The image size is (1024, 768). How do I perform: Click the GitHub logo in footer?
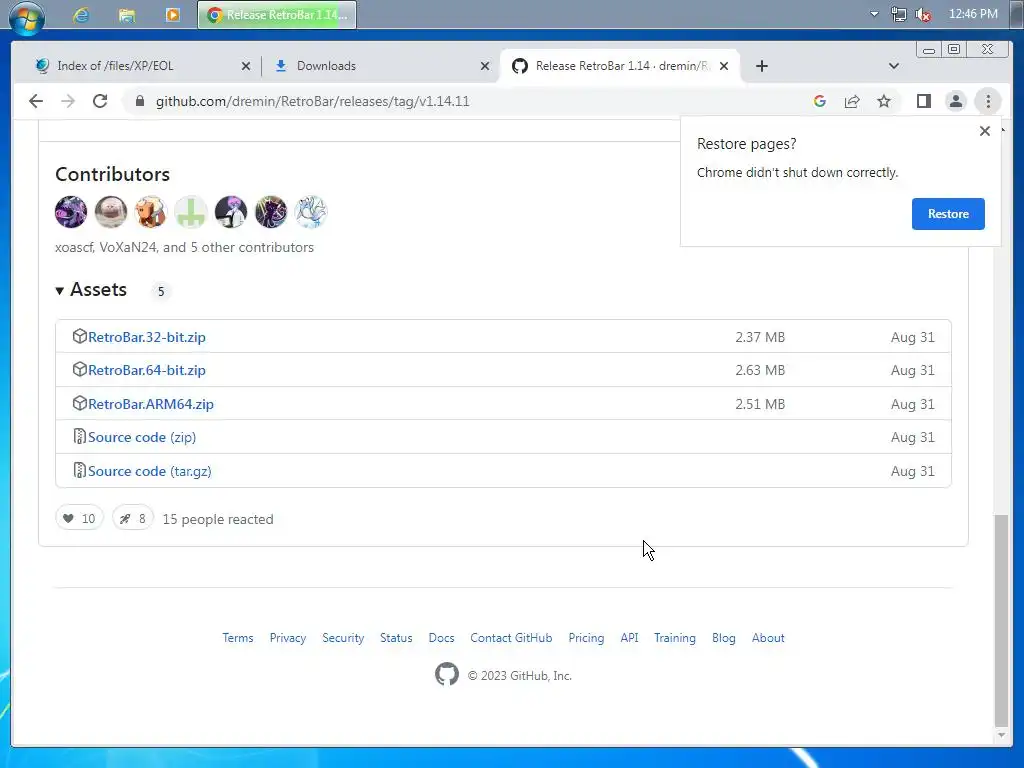point(447,675)
